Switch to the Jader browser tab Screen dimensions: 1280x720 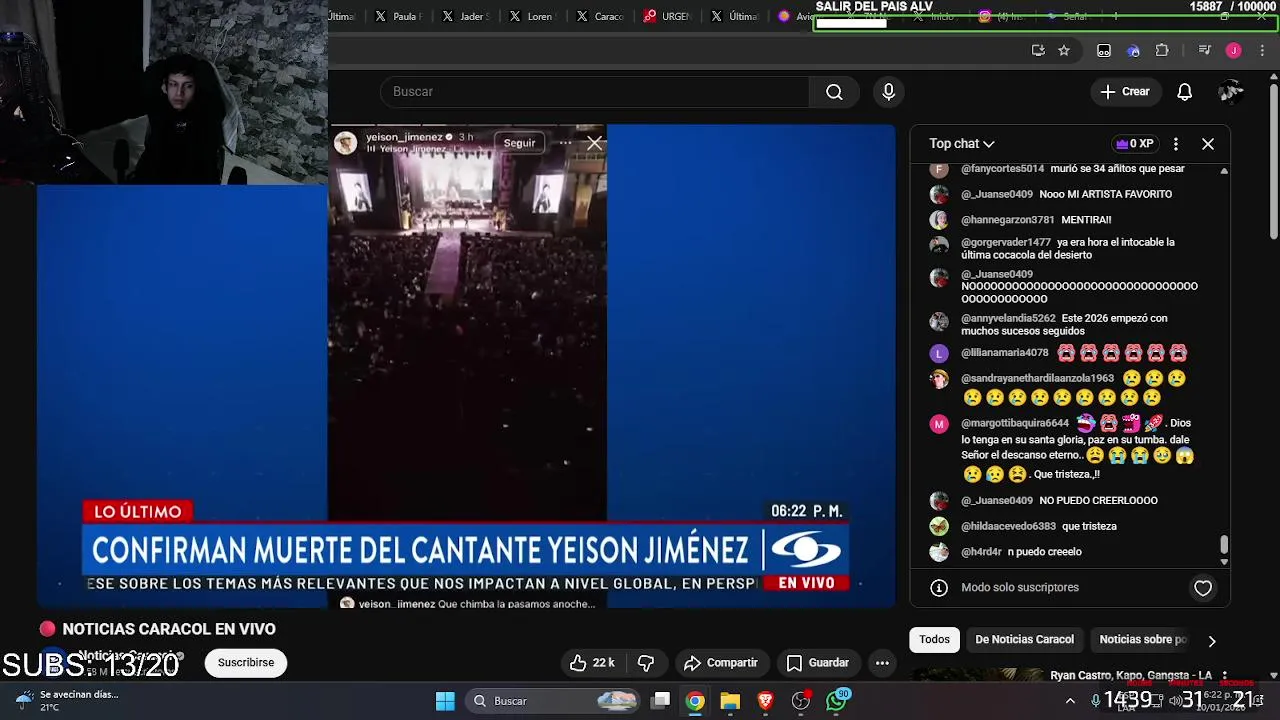coord(466,16)
